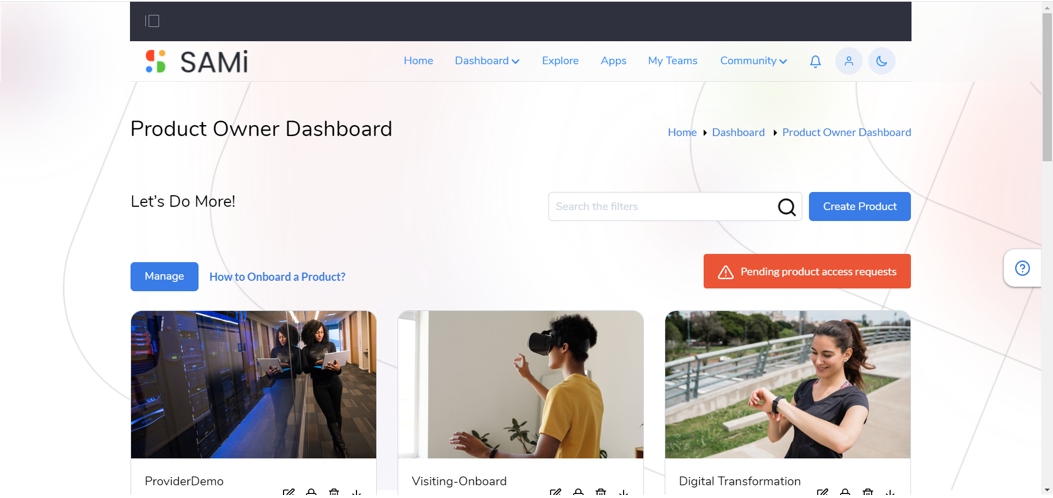Image resolution: width=1053 pixels, height=498 pixels.
Task: Click the Digital Transformation card title
Action: tap(740, 481)
